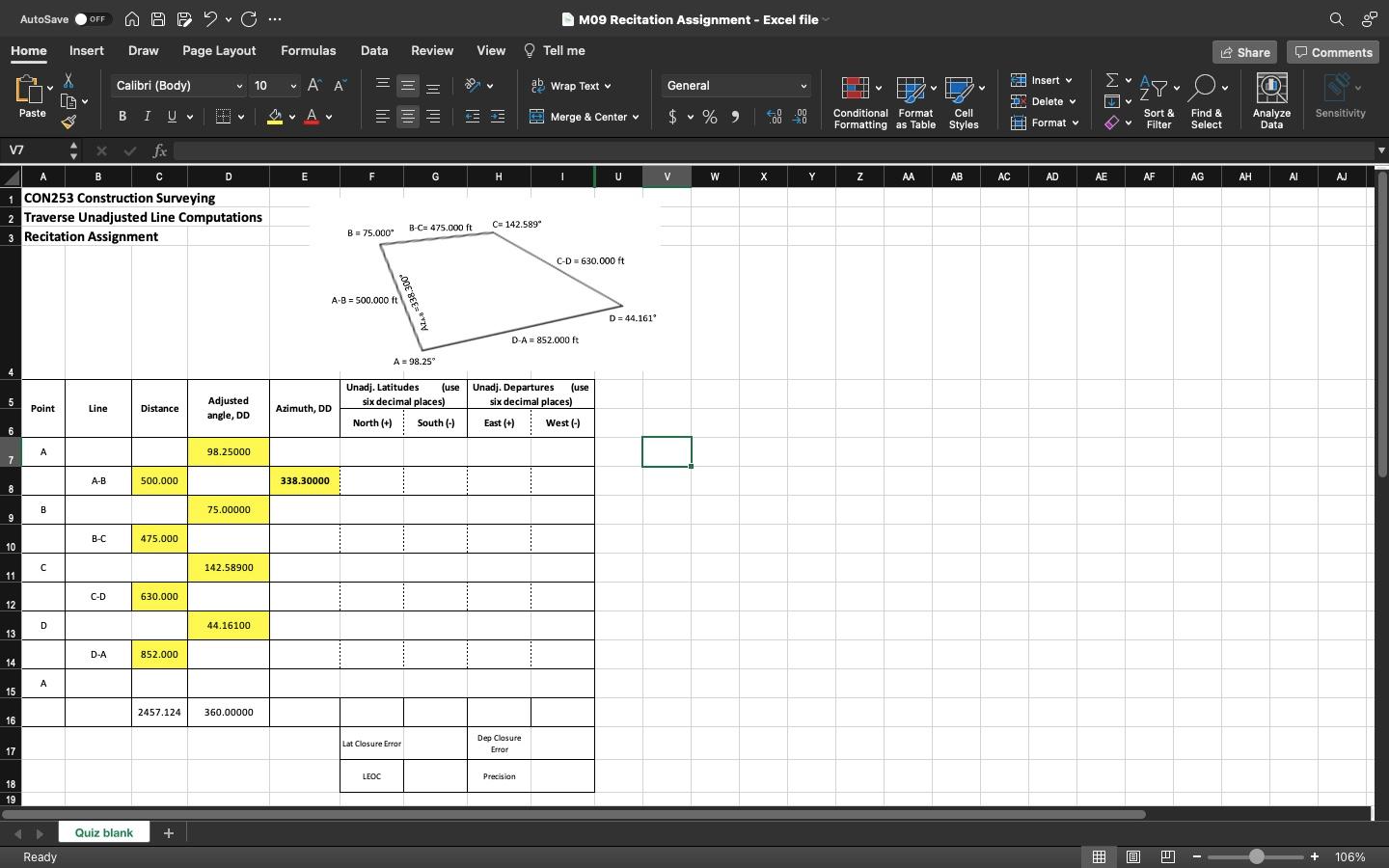Apply bold formatting to selection
Screen dimensions: 1389x868
[x=122, y=116]
